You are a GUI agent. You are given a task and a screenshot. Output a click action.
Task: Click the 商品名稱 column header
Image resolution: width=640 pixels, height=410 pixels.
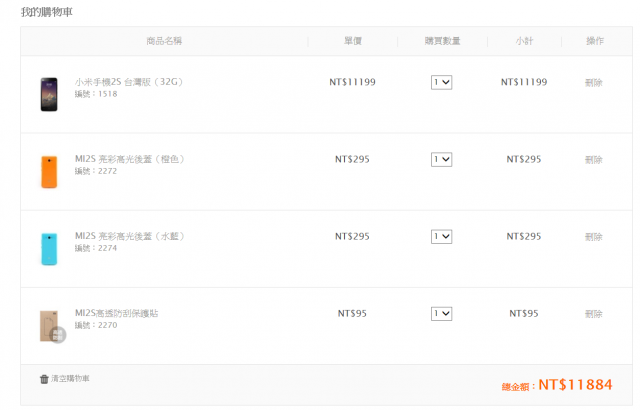click(x=164, y=41)
